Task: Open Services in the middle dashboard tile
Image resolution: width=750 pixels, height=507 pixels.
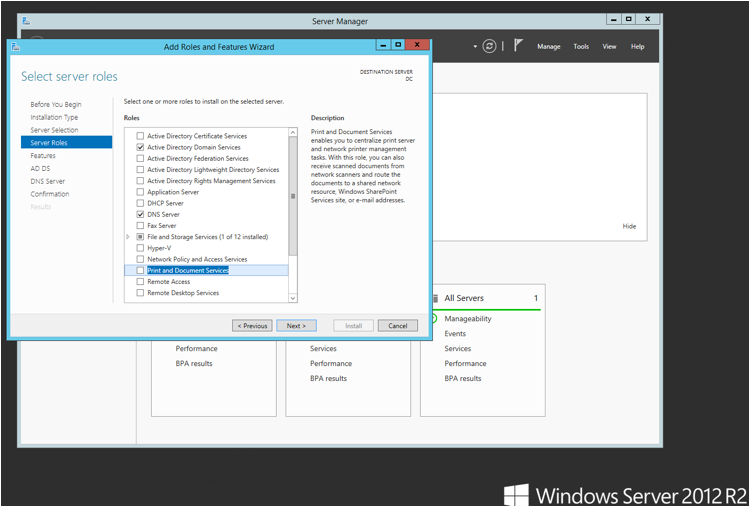Action: (x=323, y=349)
